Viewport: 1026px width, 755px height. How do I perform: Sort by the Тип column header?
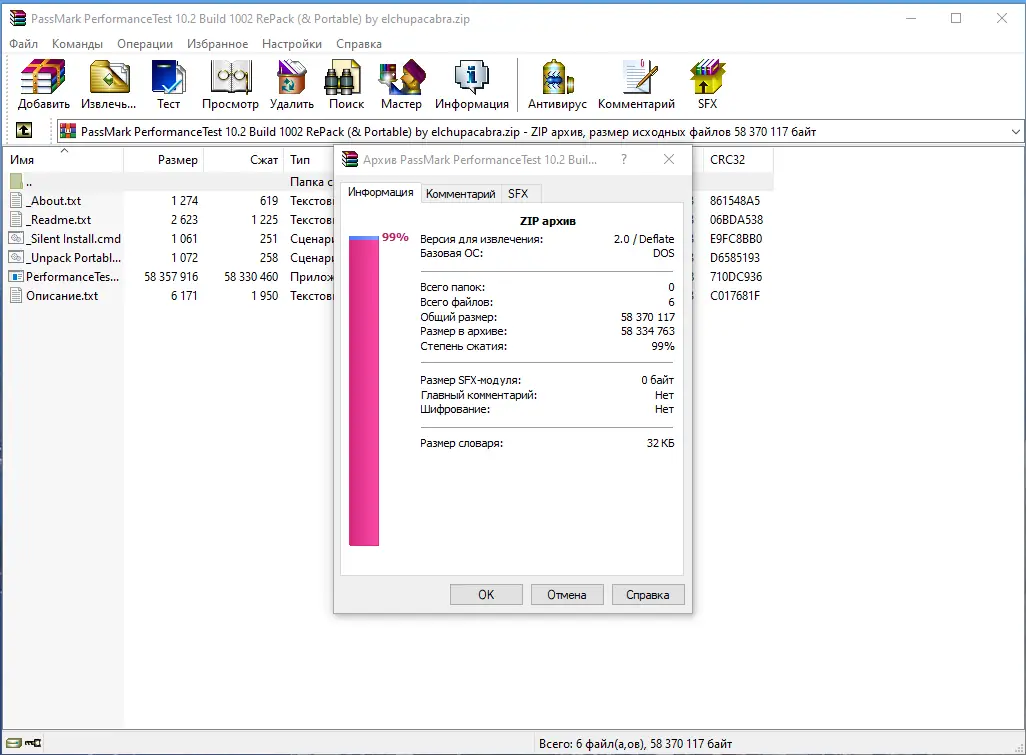[309, 160]
